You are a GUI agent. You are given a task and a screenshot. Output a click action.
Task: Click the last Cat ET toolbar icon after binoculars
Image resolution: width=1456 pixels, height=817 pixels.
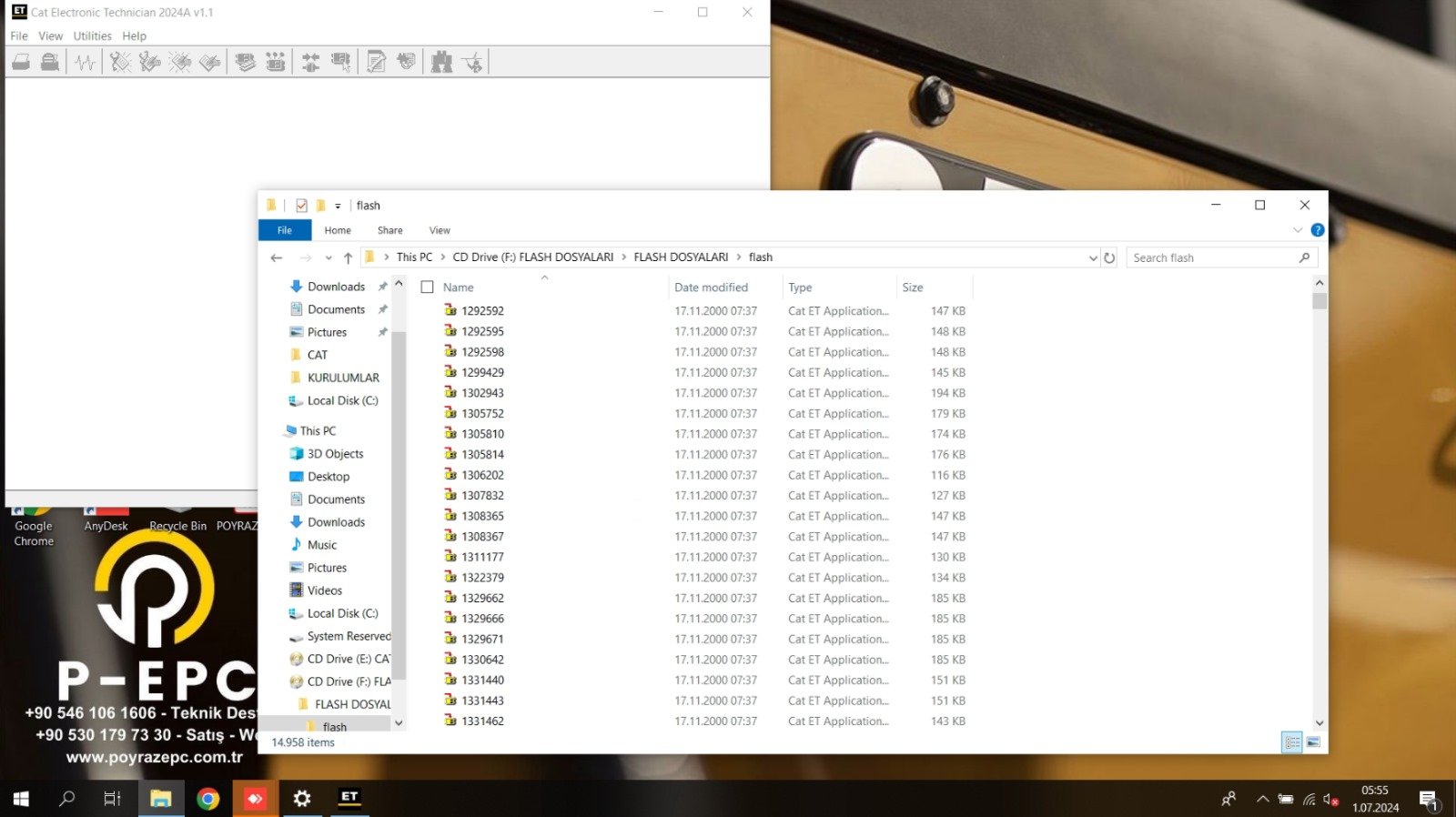[x=472, y=62]
